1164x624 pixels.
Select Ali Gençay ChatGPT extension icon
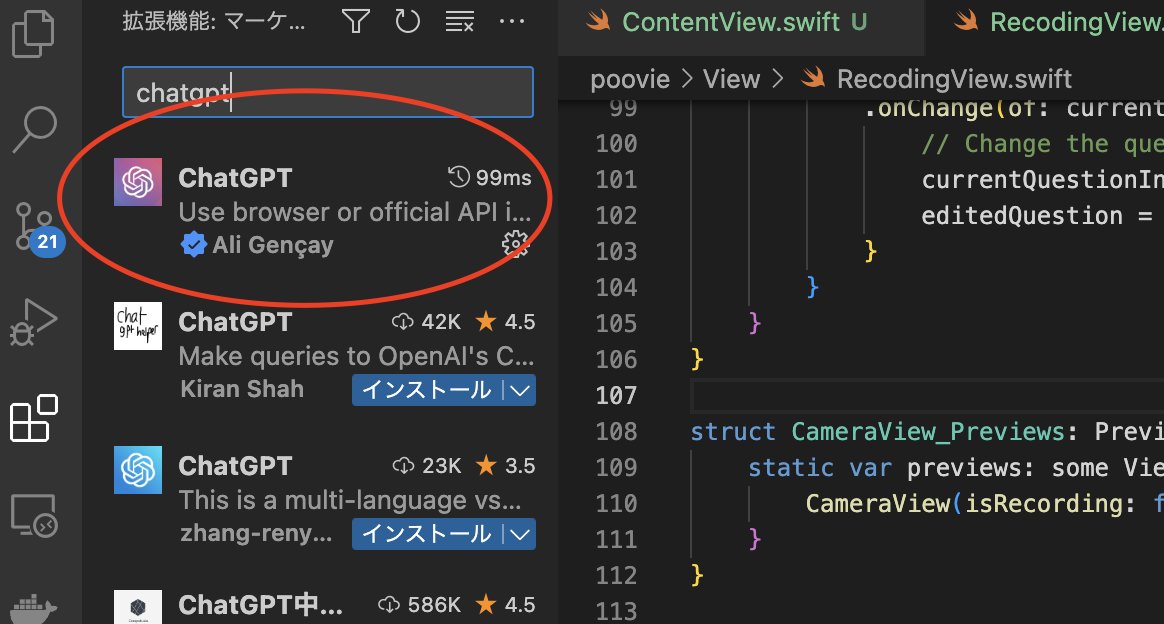coord(137,182)
